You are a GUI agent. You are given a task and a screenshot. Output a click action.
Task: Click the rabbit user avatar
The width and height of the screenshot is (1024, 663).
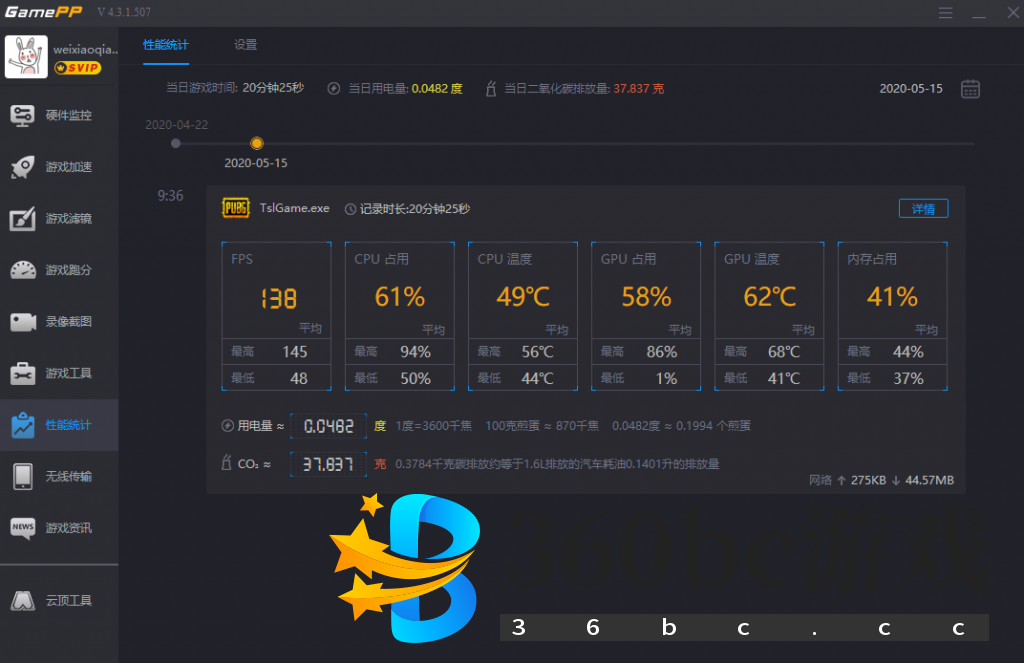point(26,57)
